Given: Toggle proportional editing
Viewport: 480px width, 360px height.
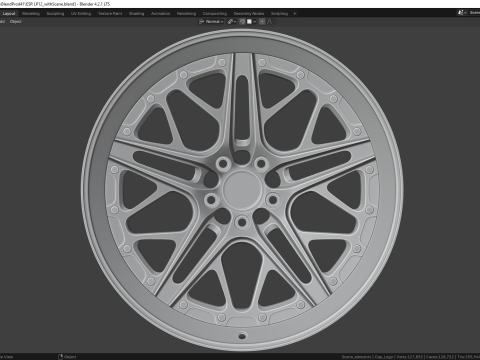Looking at the screenshot, I should [262, 22].
